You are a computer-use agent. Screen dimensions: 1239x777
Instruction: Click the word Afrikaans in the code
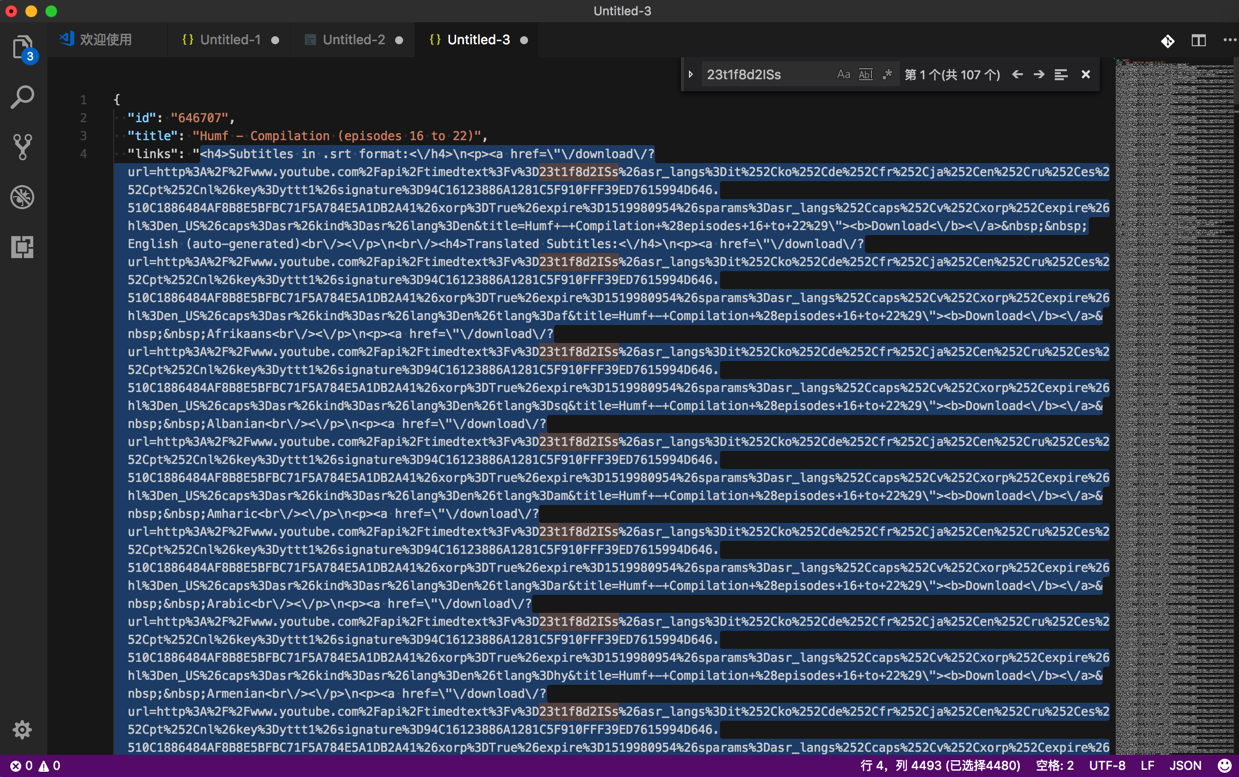(238, 334)
